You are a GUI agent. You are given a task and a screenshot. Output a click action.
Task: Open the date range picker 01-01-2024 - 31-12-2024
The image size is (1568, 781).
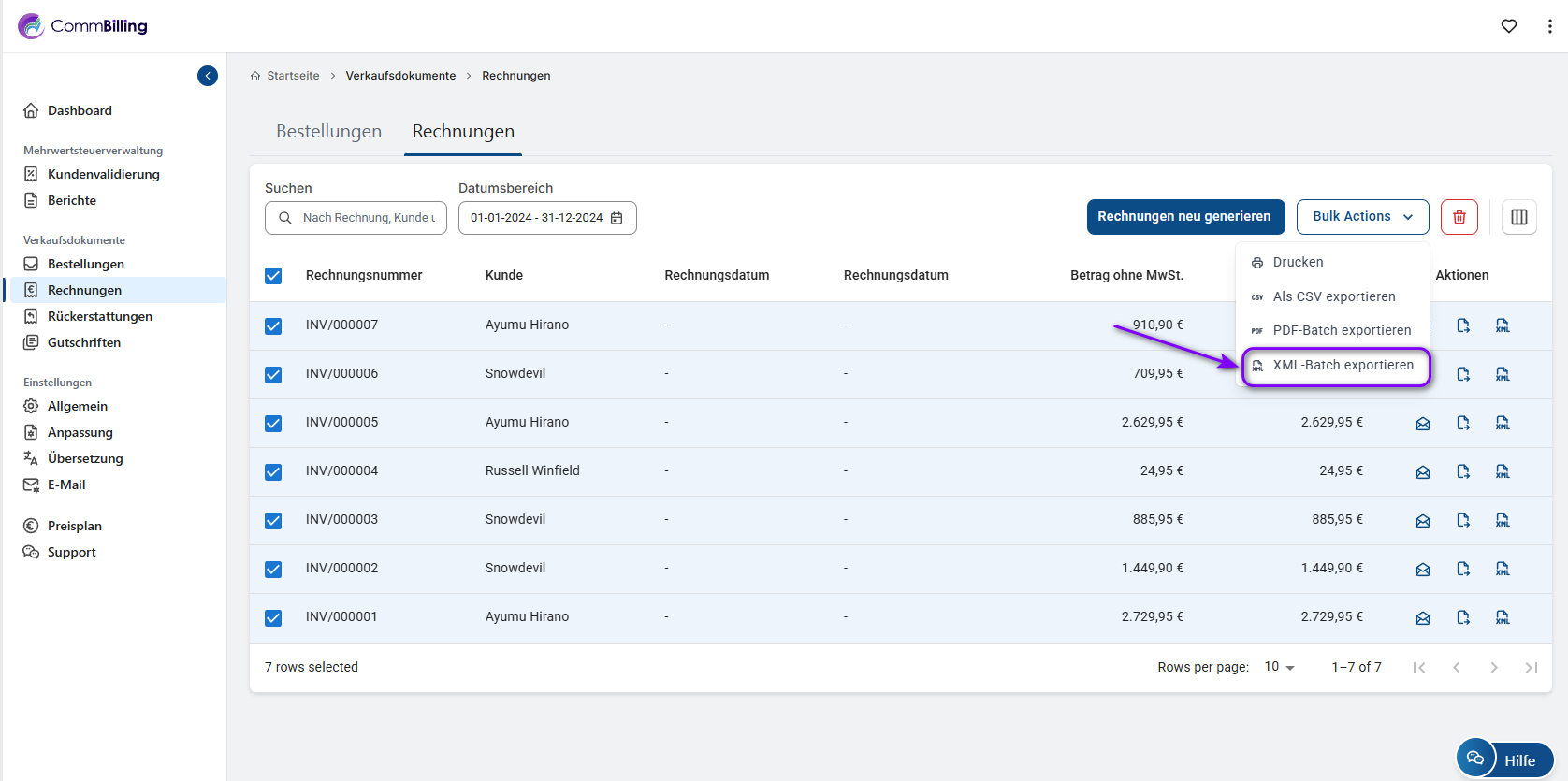547,218
